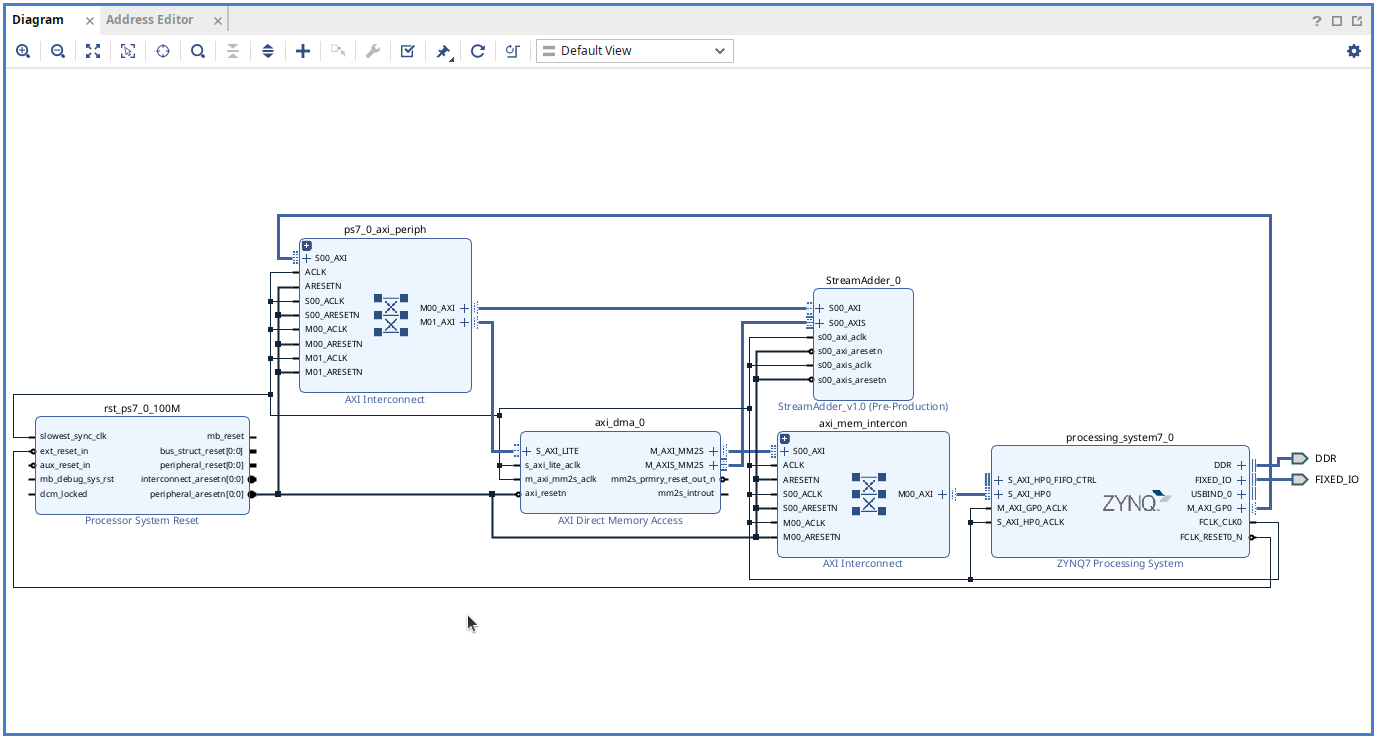Open block customization via the wrench icon
The height and width of the screenshot is (740, 1376).
point(373,51)
